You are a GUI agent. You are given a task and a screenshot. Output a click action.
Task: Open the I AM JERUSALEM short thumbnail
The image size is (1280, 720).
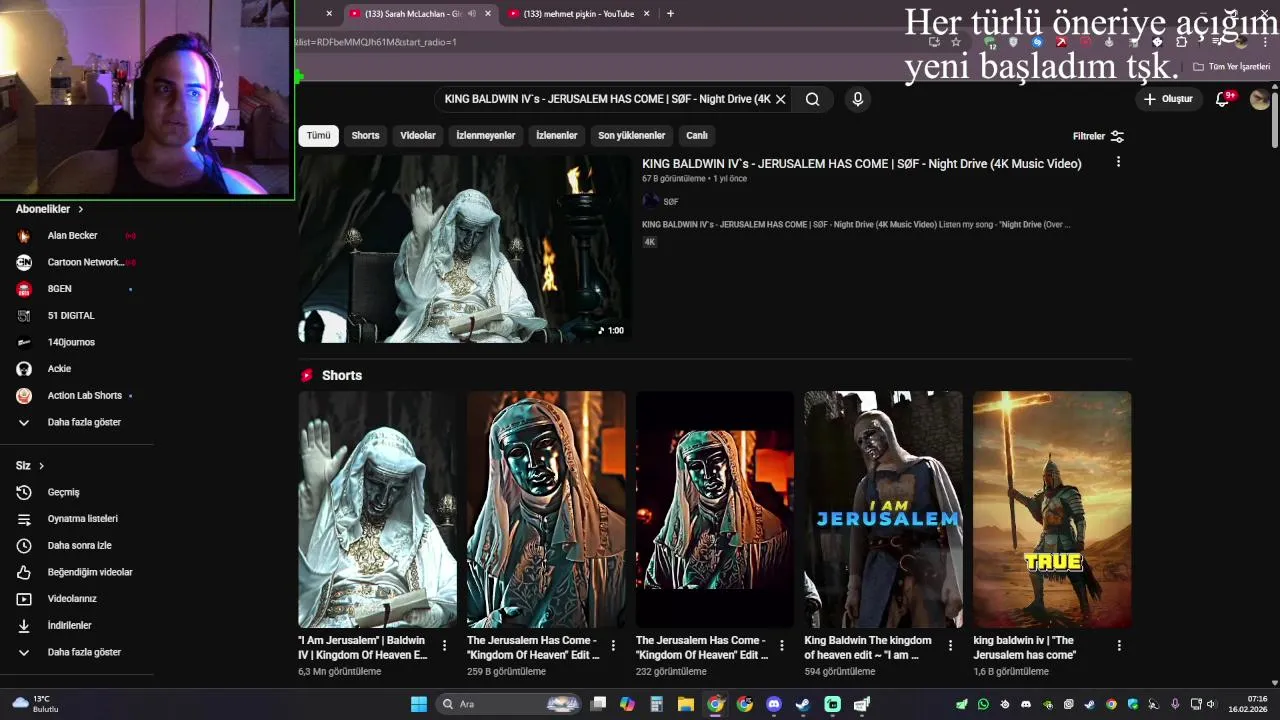[x=884, y=509]
